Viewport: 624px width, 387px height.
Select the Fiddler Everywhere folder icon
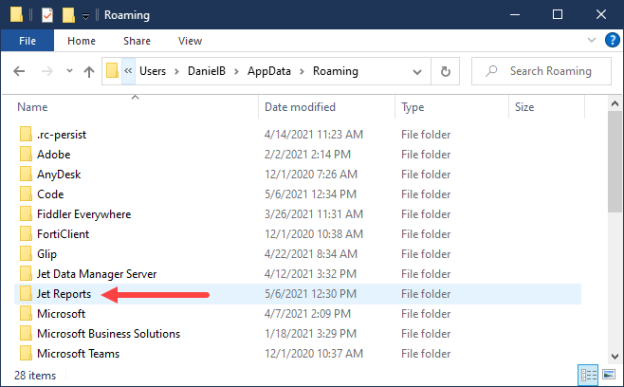tap(26, 214)
